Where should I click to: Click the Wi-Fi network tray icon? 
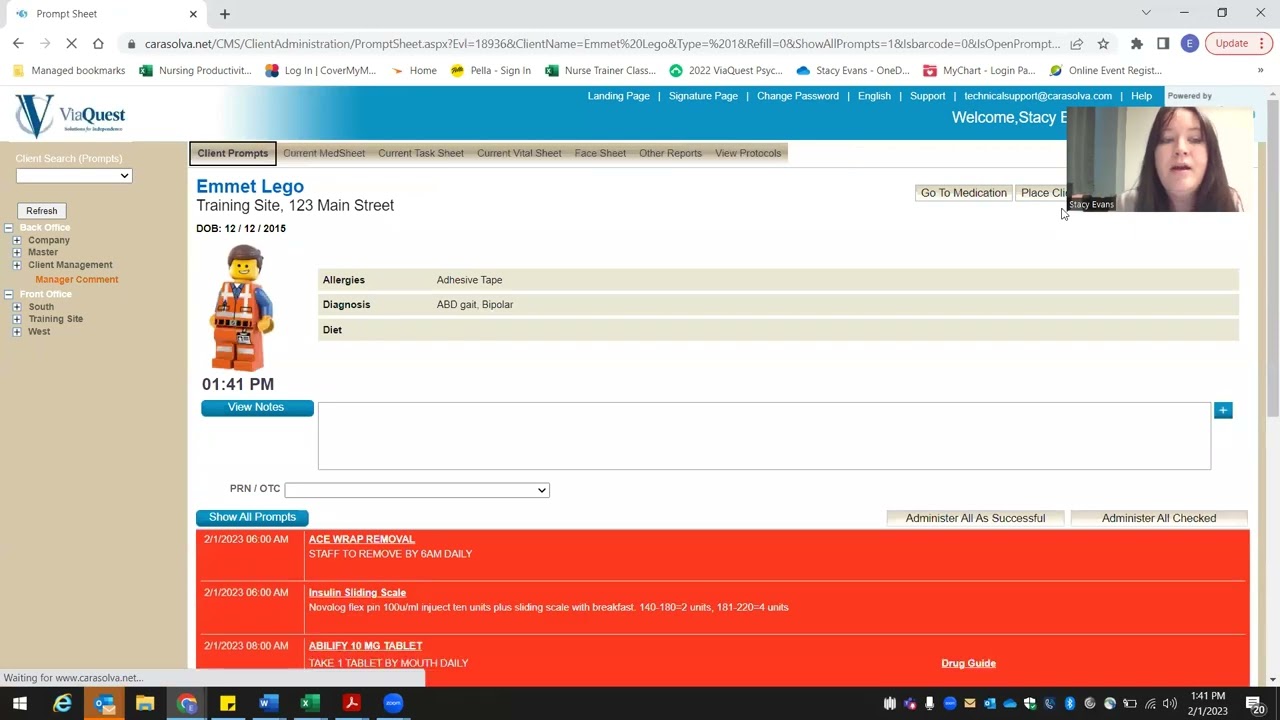click(x=1150, y=704)
